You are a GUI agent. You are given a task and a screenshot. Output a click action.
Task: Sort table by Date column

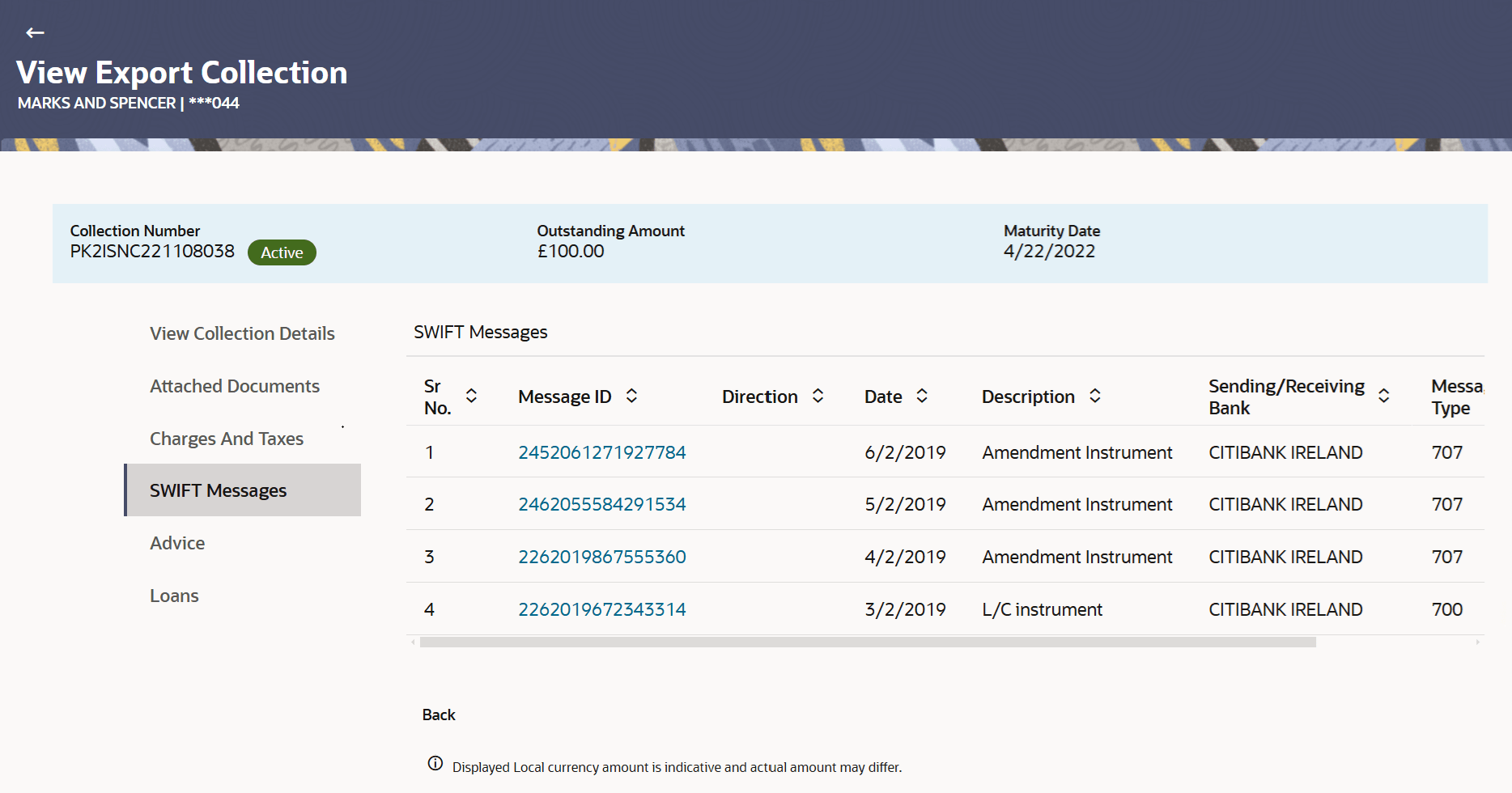tap(921, 396)
